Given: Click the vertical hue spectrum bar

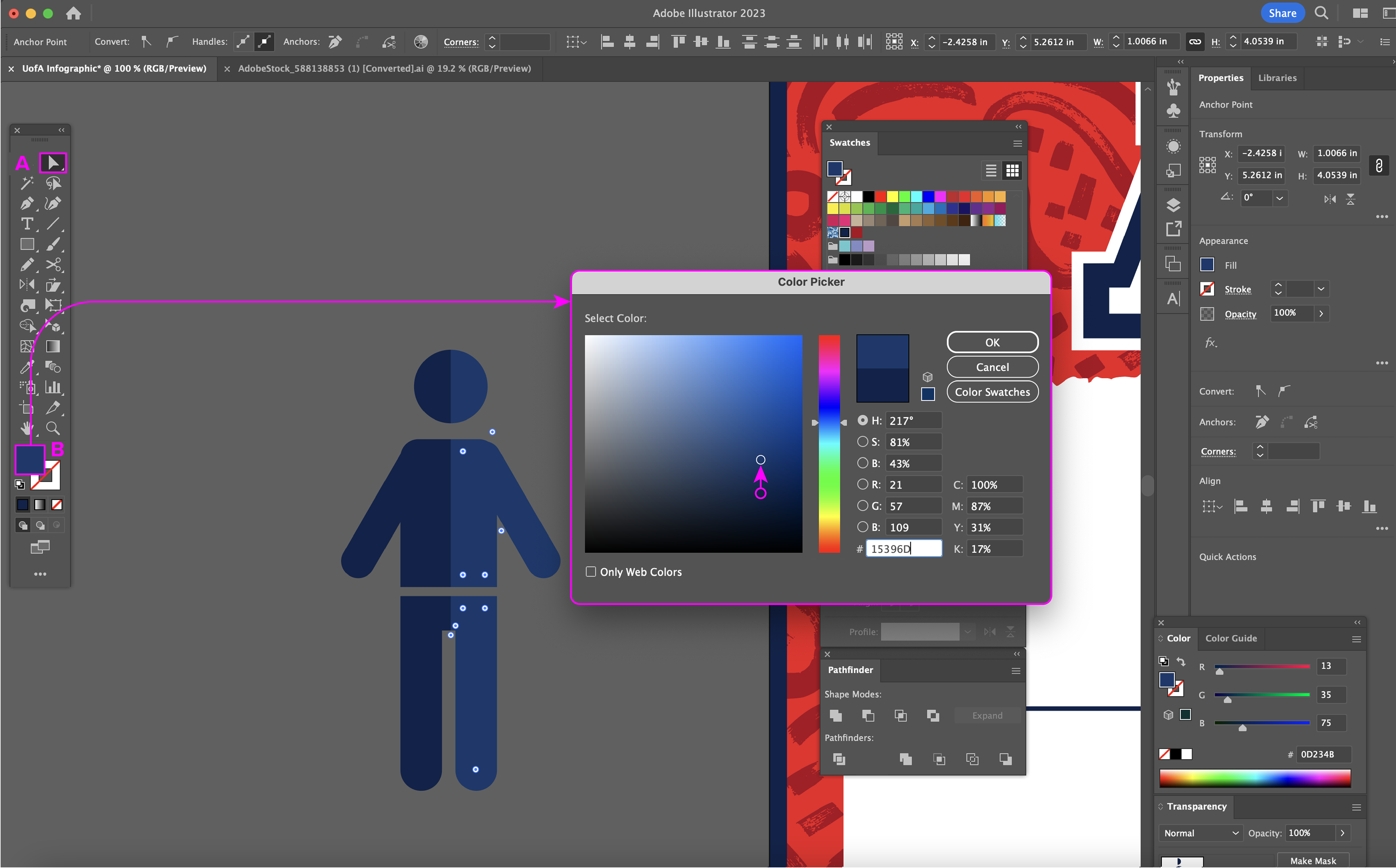Looking at the screenshot, I should [x=829, y=444].
